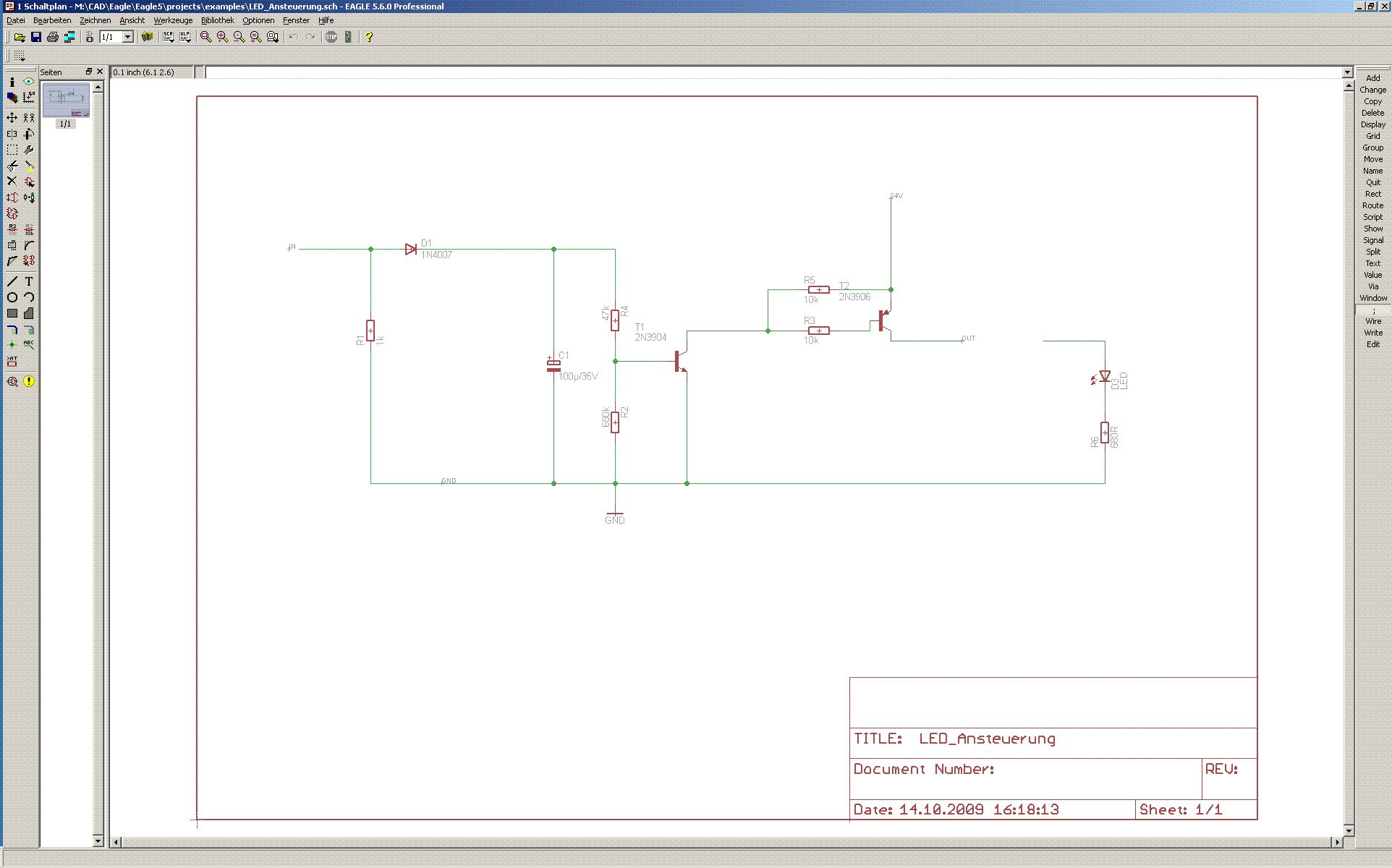Click the Zoom in magnifier icon
This screenshot has height=868, width=1392.
tap(222, 37)
